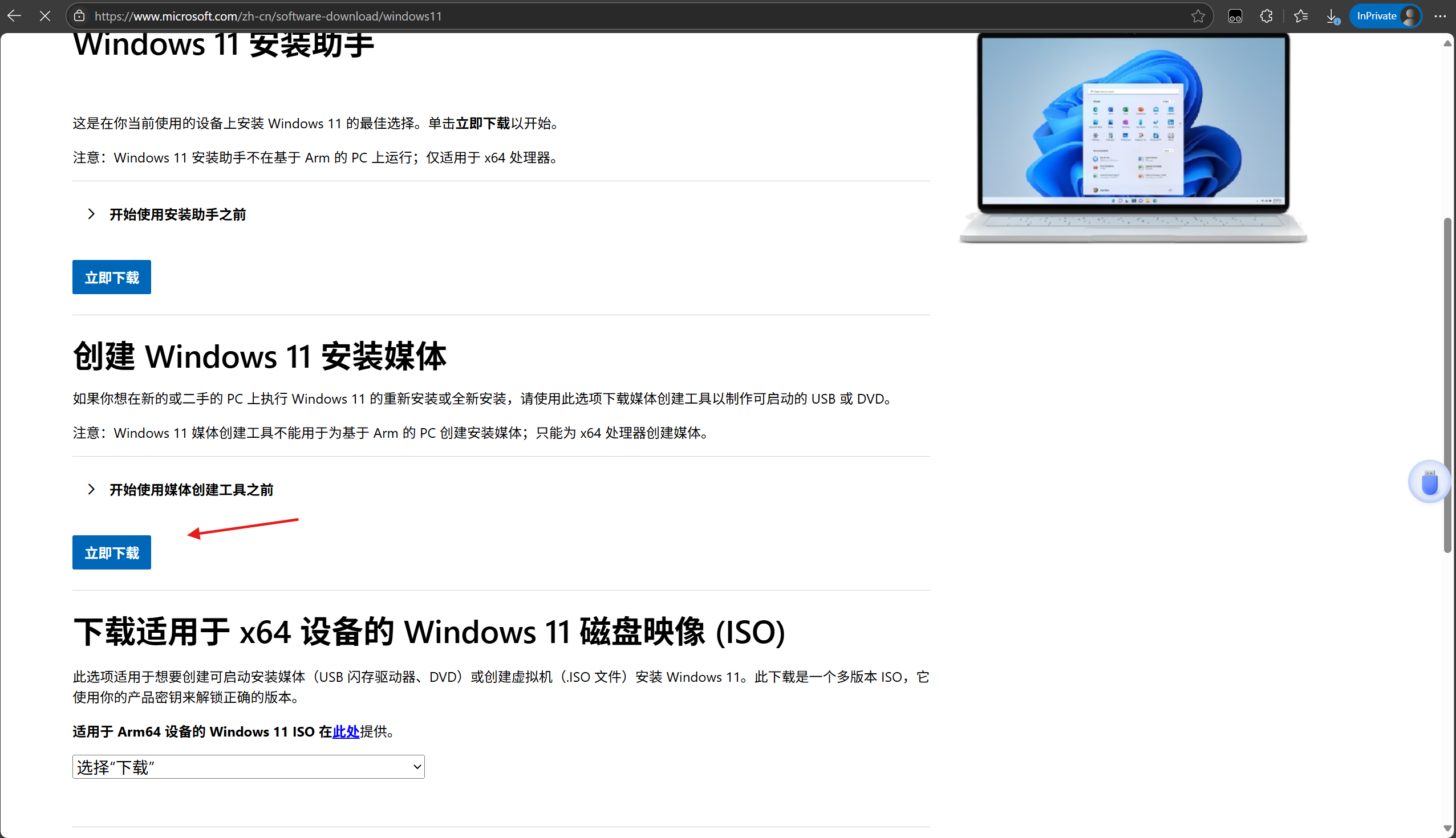Click 立即下载 under Windows 11 安装助手
Image resolution: width=1456 pixels, height=838 pixels.
[112, 277]
